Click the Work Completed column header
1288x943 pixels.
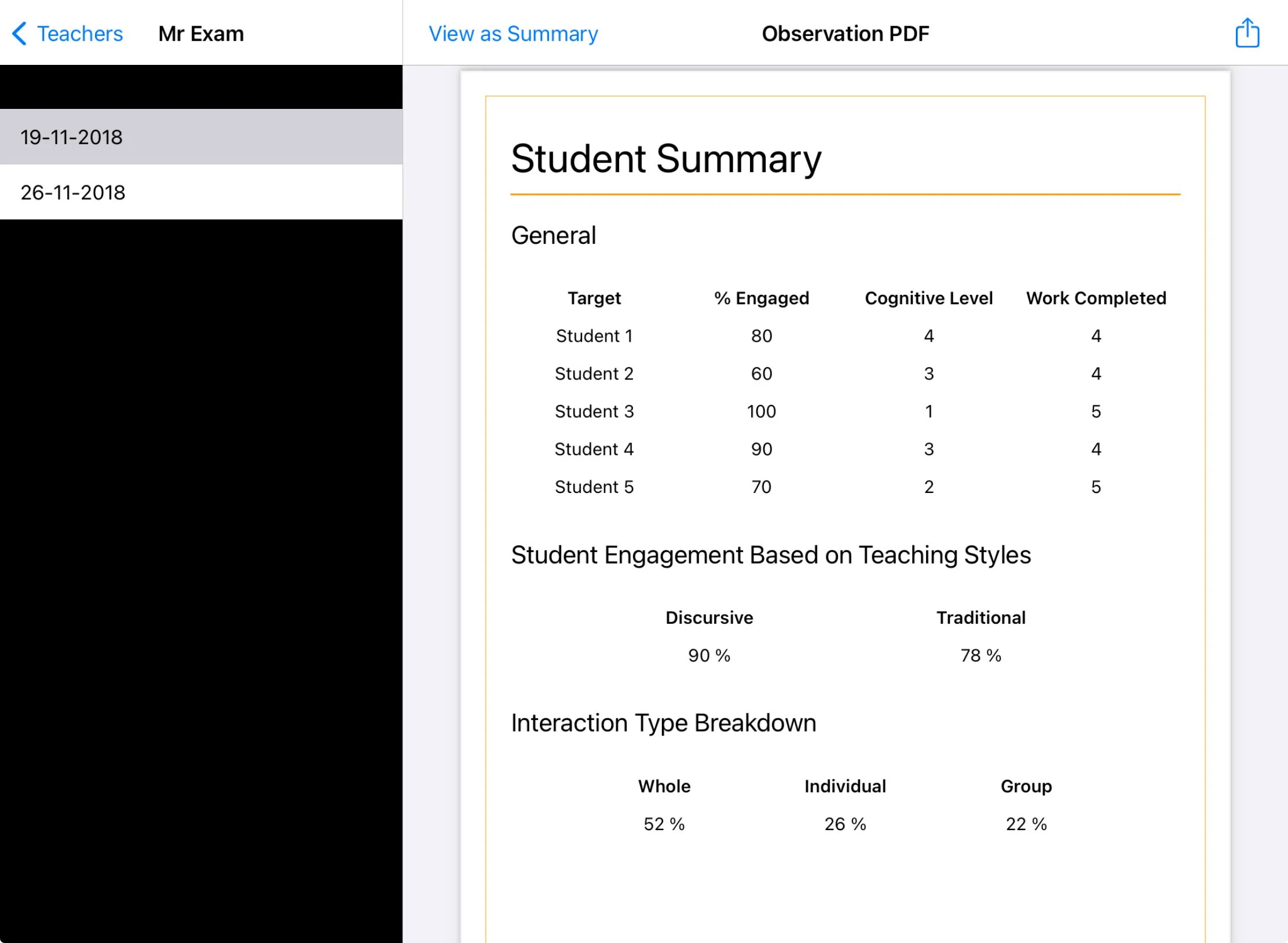click(x=1096, y=298)
